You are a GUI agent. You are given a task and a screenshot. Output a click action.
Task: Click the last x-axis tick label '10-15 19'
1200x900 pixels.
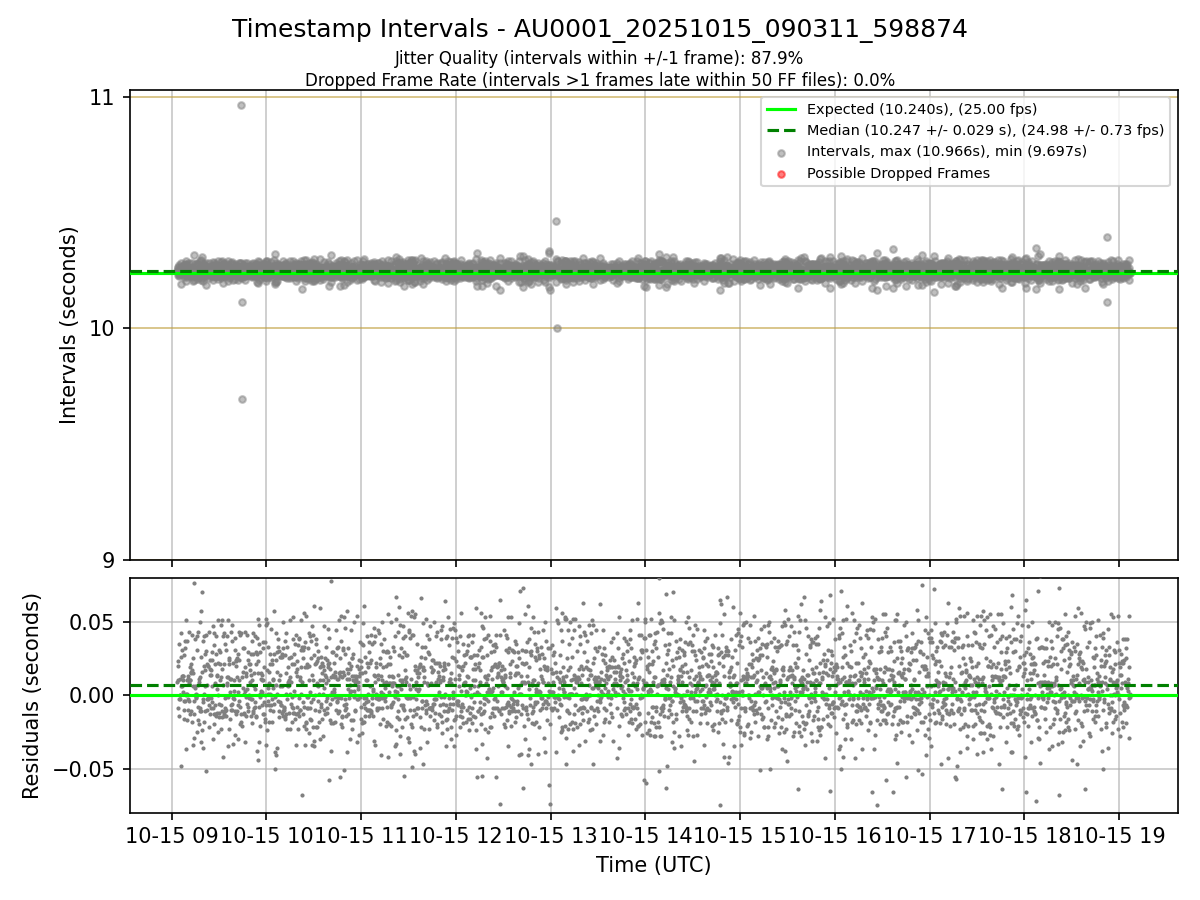coord(1118,835)
